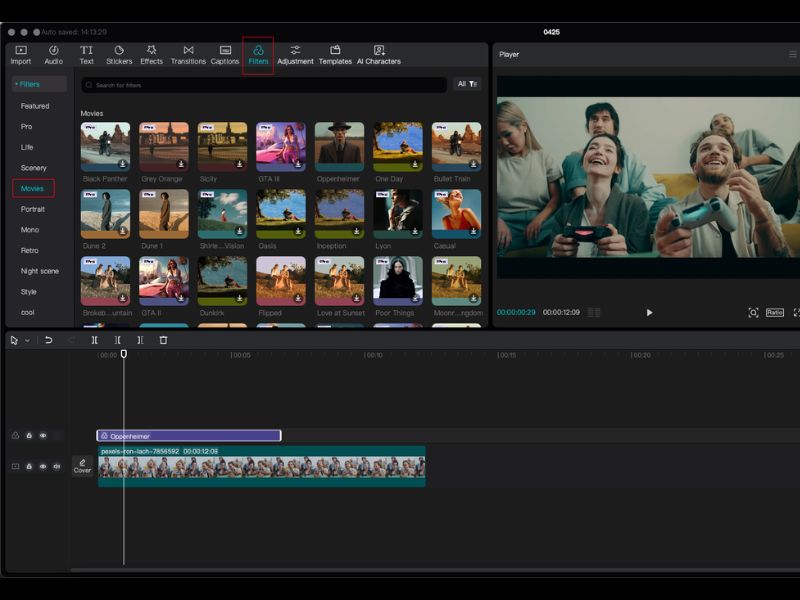Screen dimensions: 800x600
Task: Switch to the Audio tab
Action: [54, 55]
